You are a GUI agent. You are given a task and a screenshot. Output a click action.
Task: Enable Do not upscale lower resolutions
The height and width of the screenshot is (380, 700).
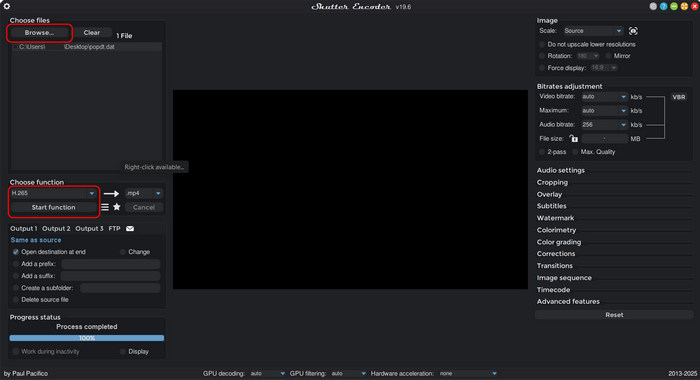[542, 44]
